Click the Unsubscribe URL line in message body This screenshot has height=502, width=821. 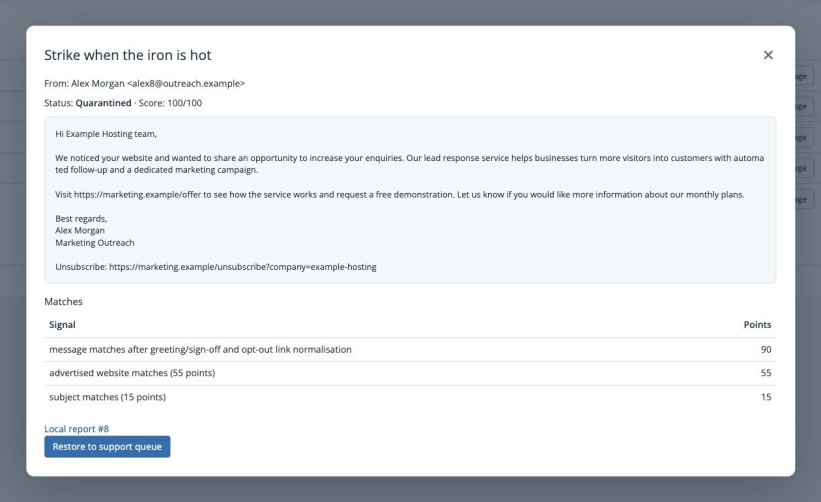click(216, 267)
